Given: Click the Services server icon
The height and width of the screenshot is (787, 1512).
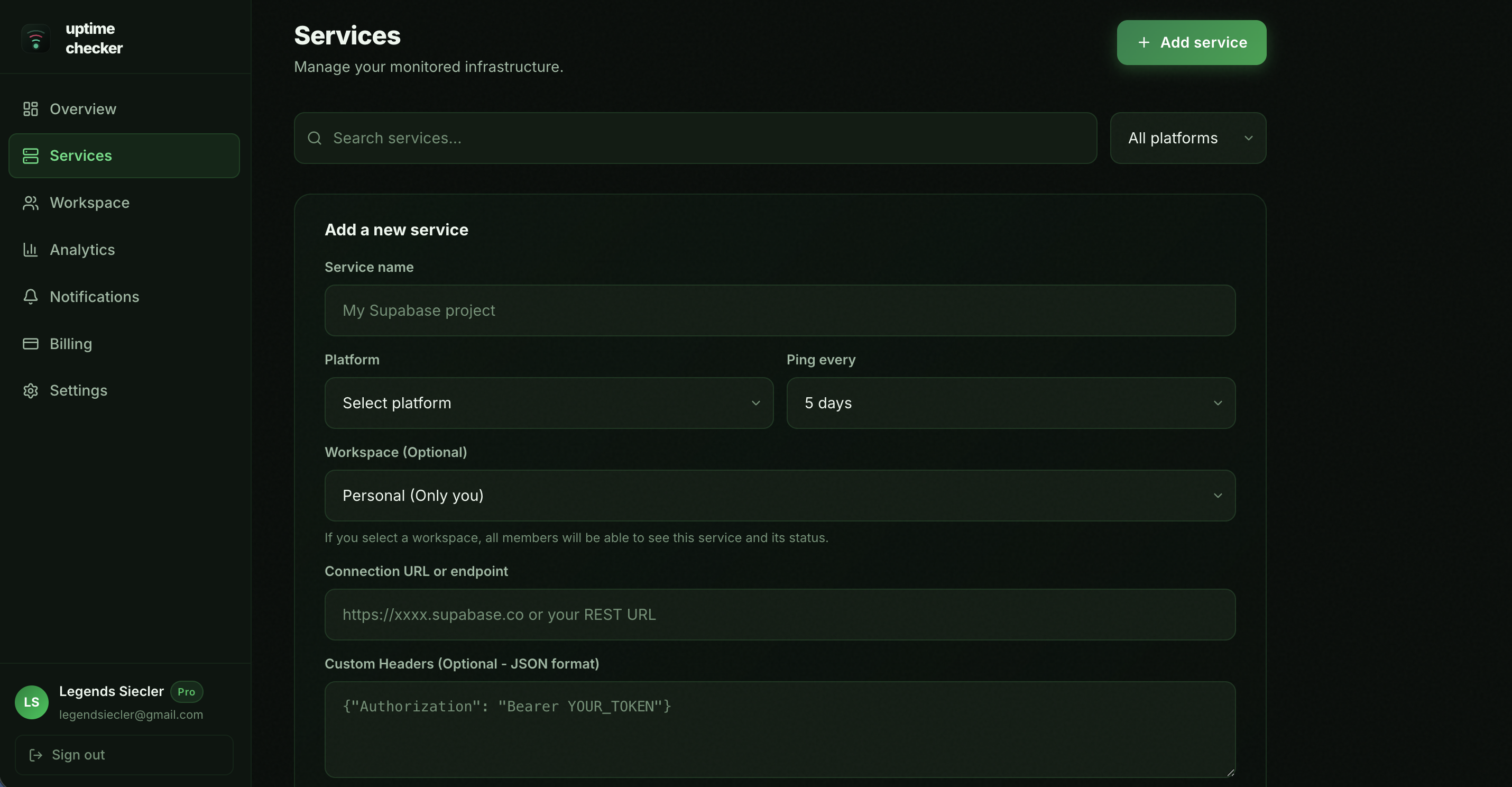Looking at the screenshot, I should click(31, 155).
